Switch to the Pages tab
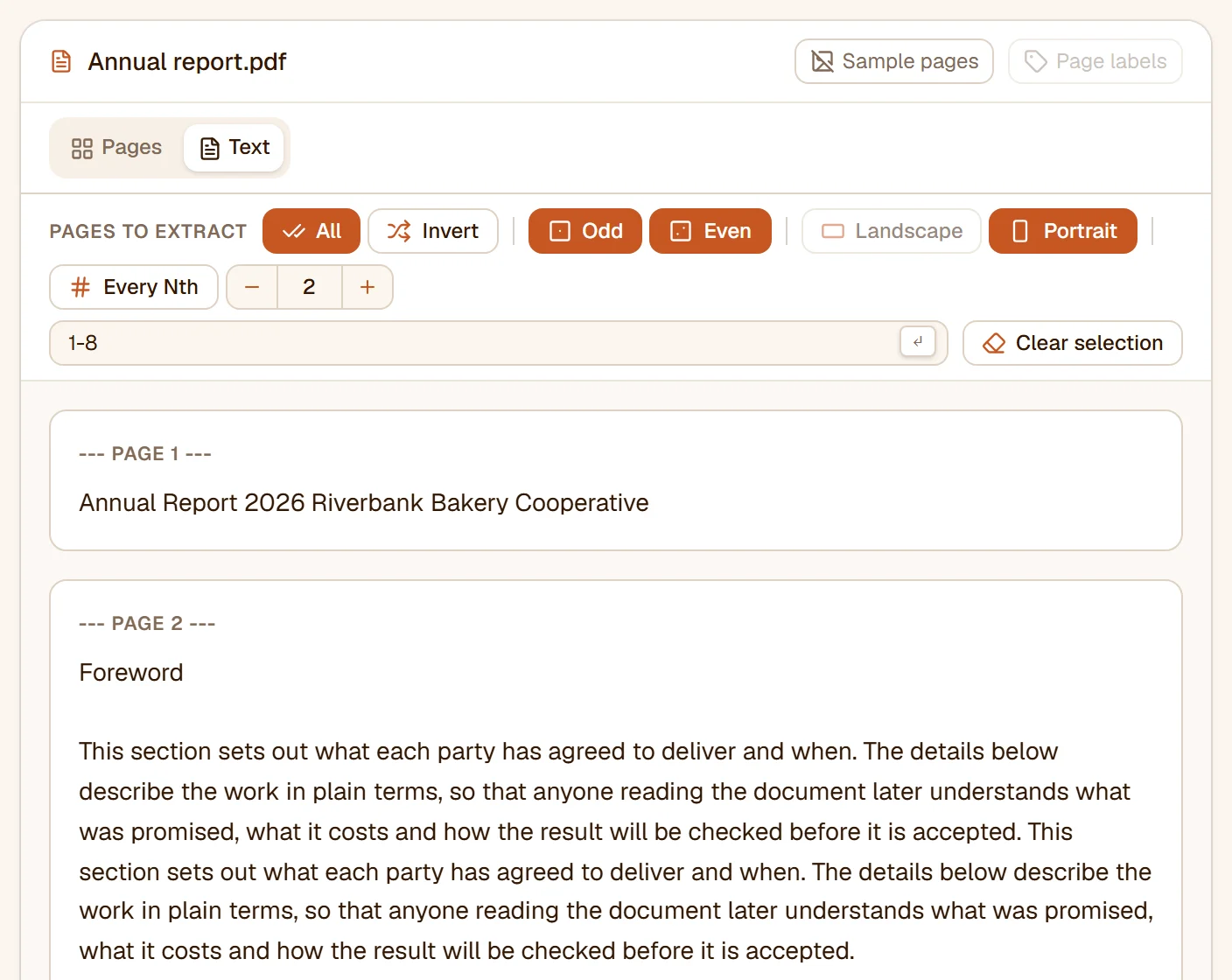 click(117, 147)
